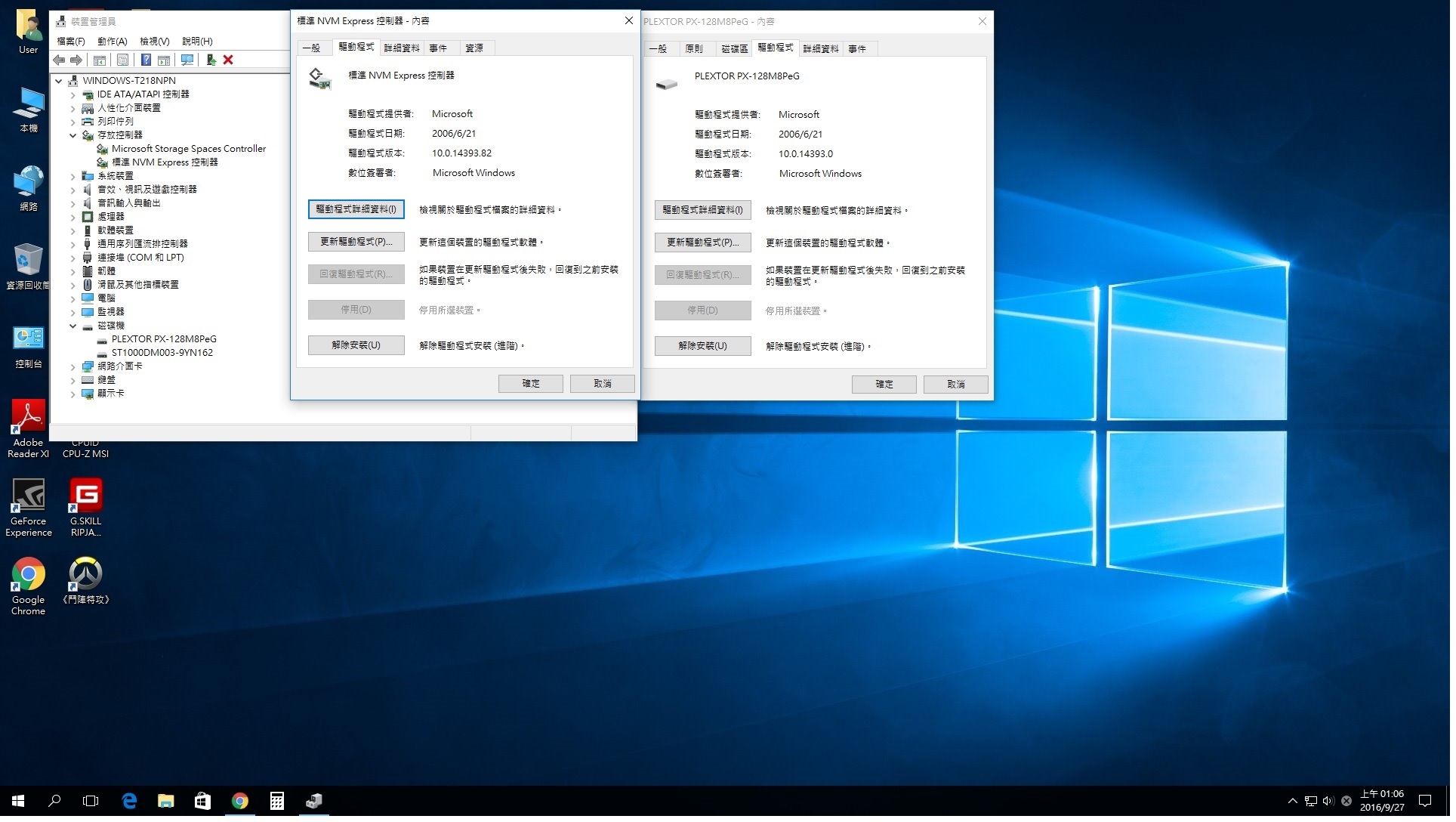
Task: Collapse the 存放控制器 node
Action: (x=73, y=136)
